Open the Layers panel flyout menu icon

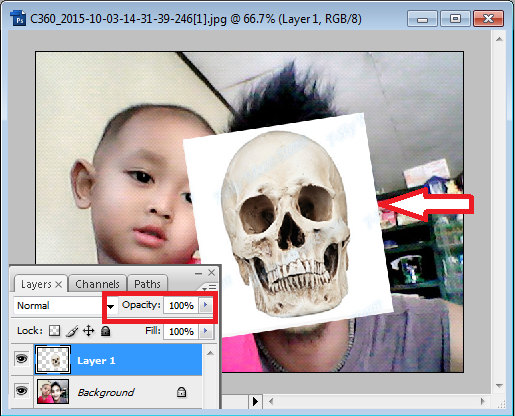(x=209, y=287)
